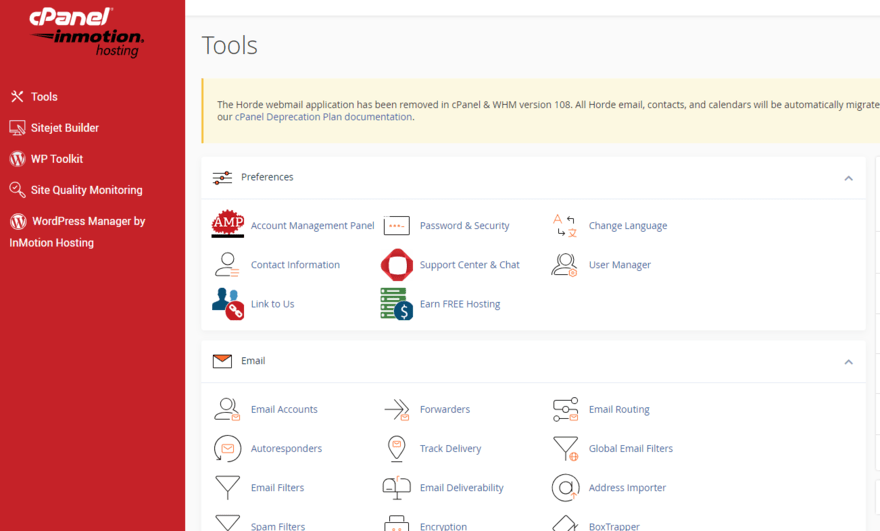Click the Preferences section heading text
The width and height of the screenshot is (880, 531).
tap(267, 177)
